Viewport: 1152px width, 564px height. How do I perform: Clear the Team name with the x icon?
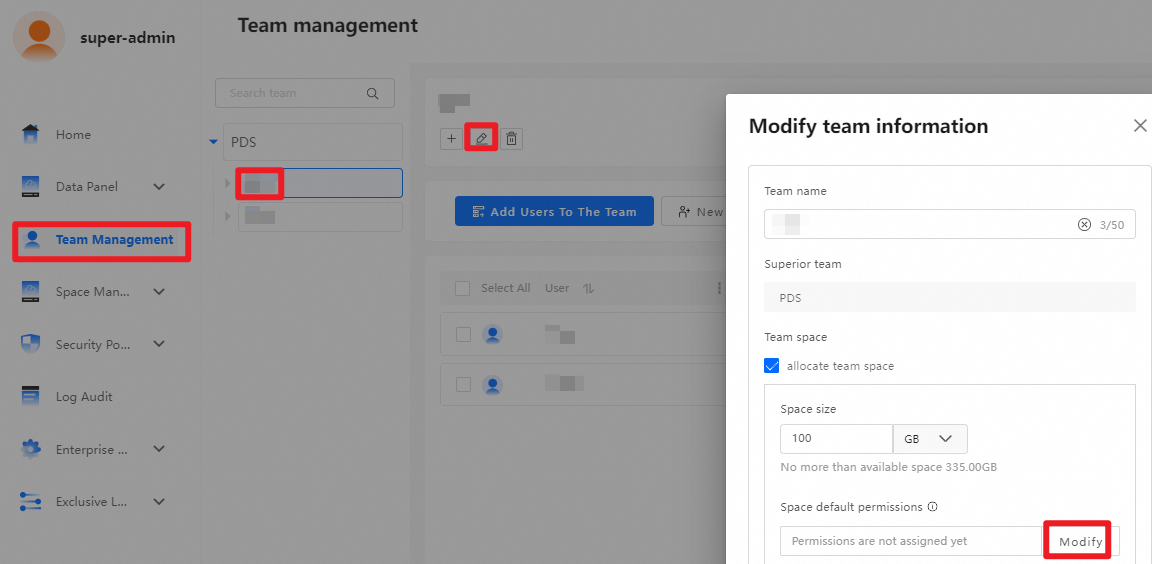click(x=1084, y=225)
